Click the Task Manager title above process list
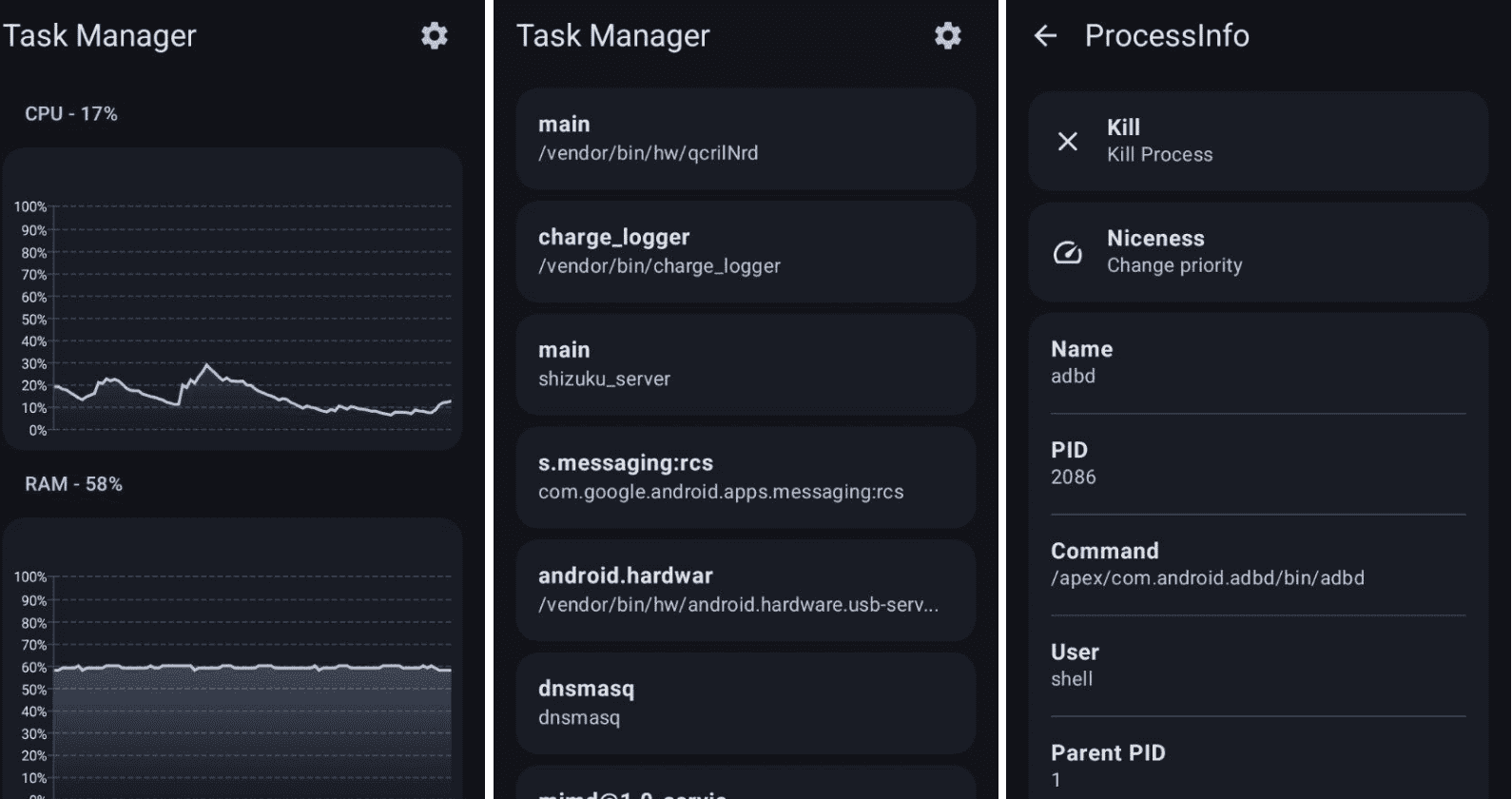 (613, 36)
